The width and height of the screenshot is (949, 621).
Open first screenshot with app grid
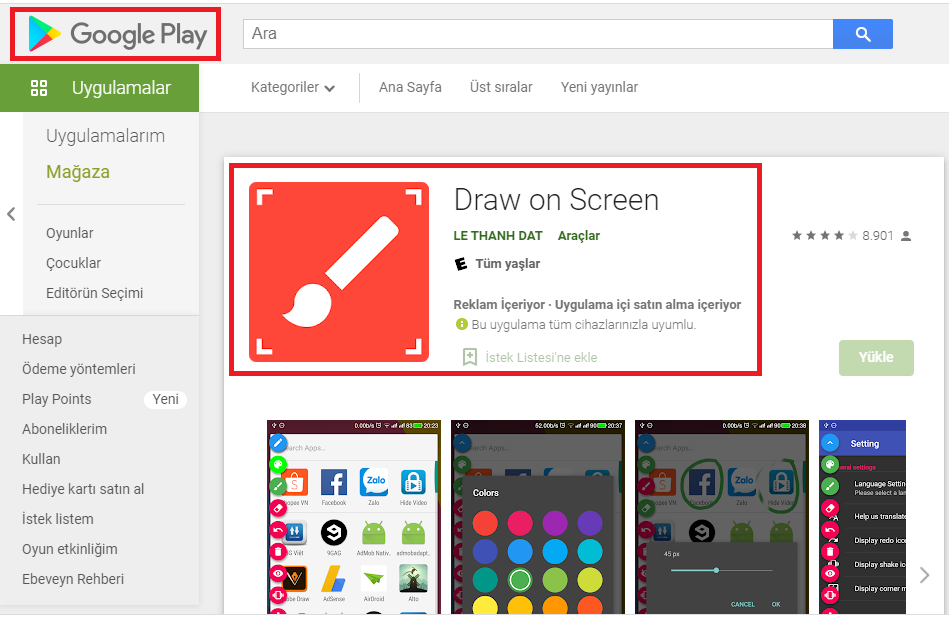point(354,518)
